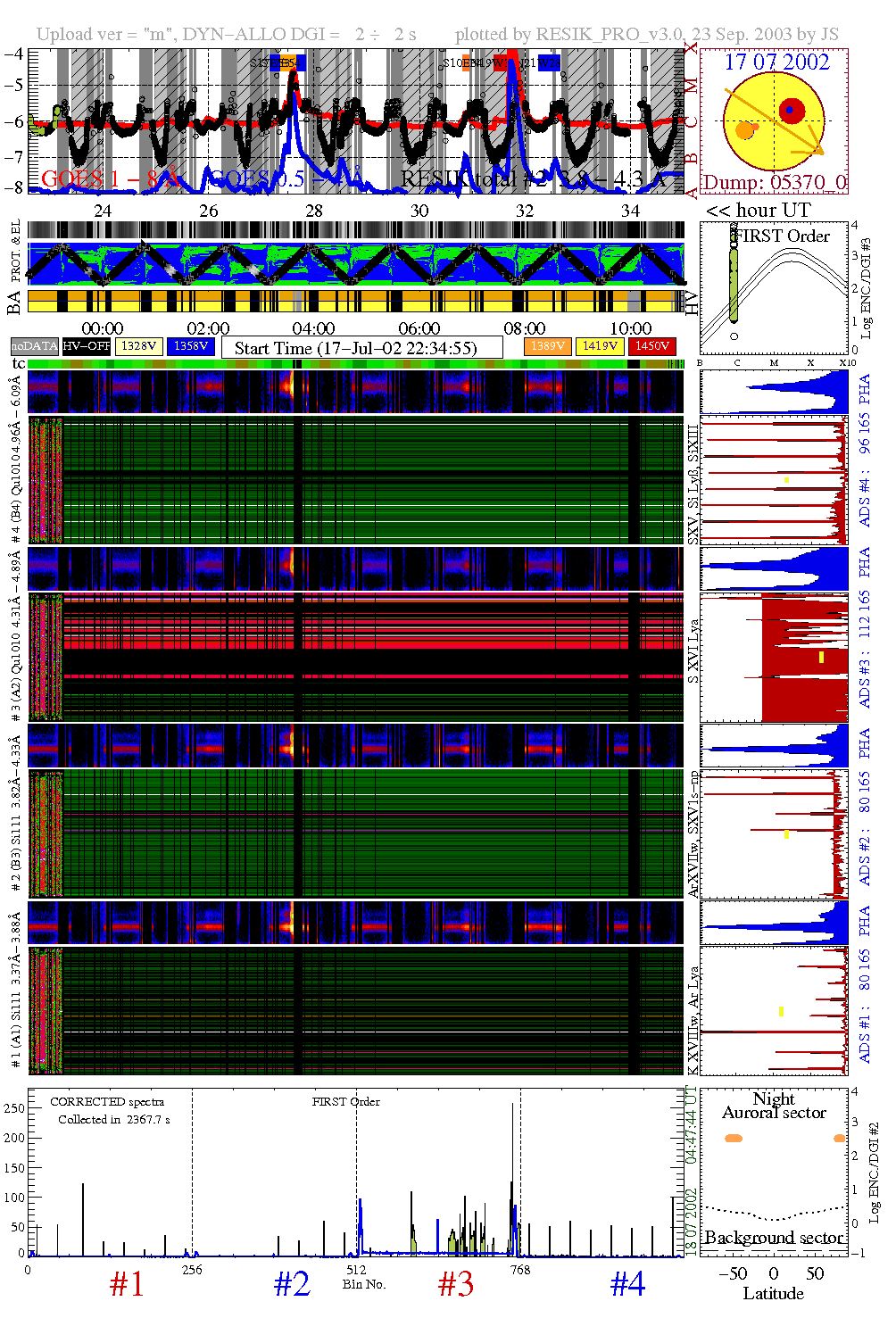
Task: Click the orange 1389V legend box
Action: tap(547, 346)
